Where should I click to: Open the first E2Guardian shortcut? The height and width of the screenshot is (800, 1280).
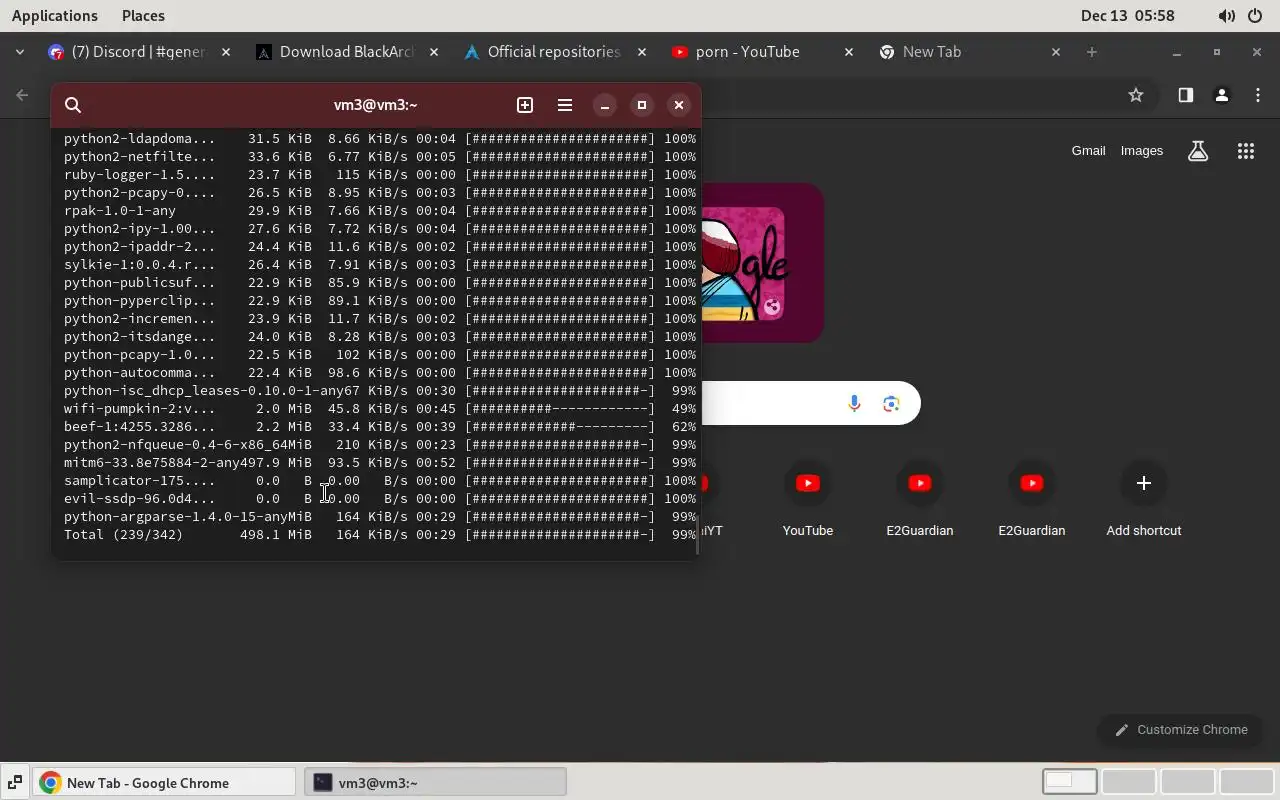[920, 500]
